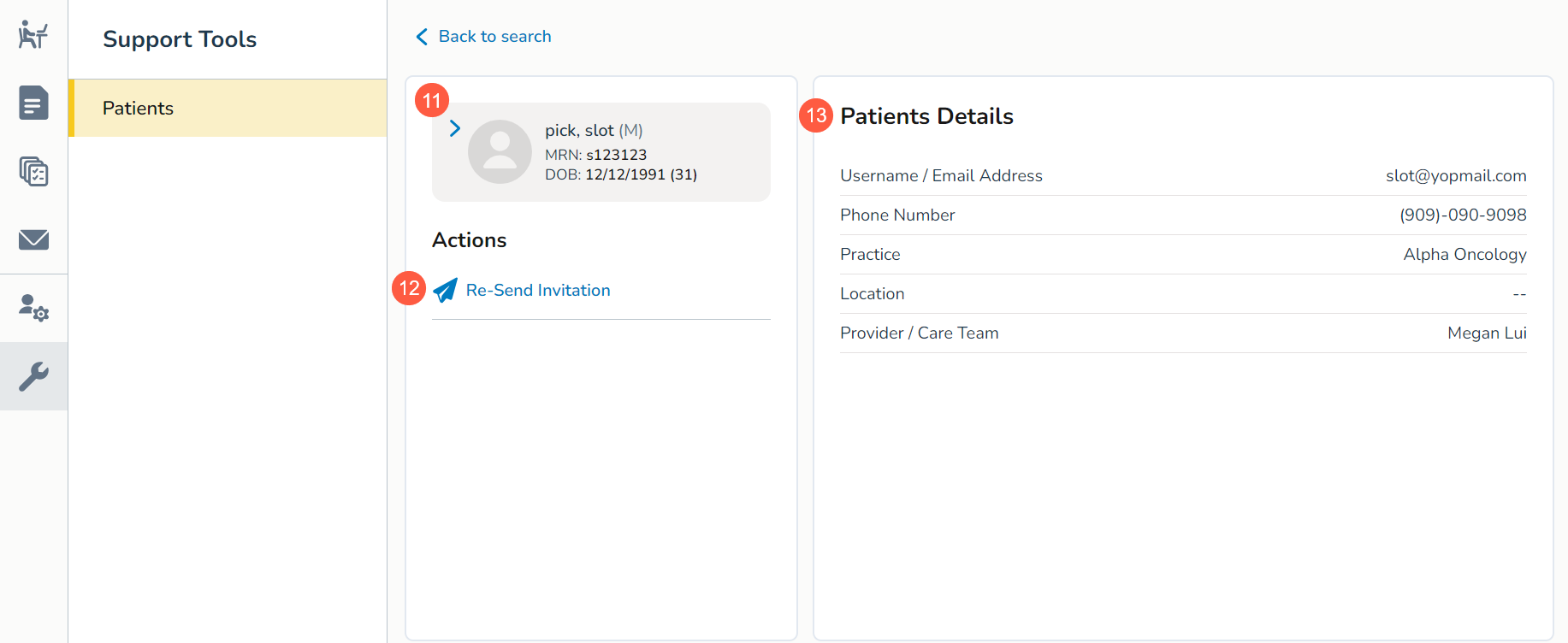This screenshot has height=643, width=1568.
Task: Click the red badge numbered 13
Action: point(816,115)
